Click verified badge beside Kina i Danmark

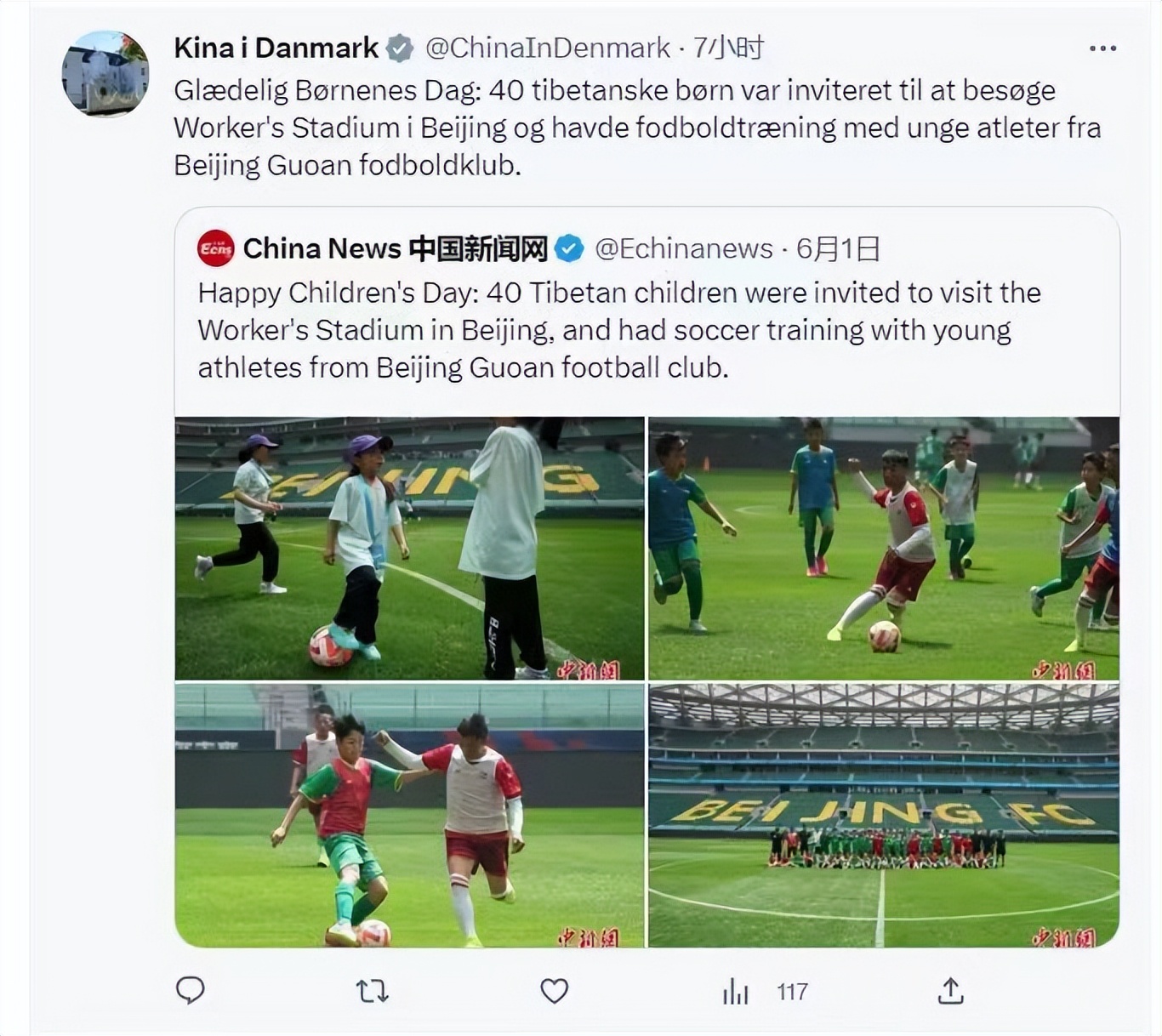click(x=400, y=48)
